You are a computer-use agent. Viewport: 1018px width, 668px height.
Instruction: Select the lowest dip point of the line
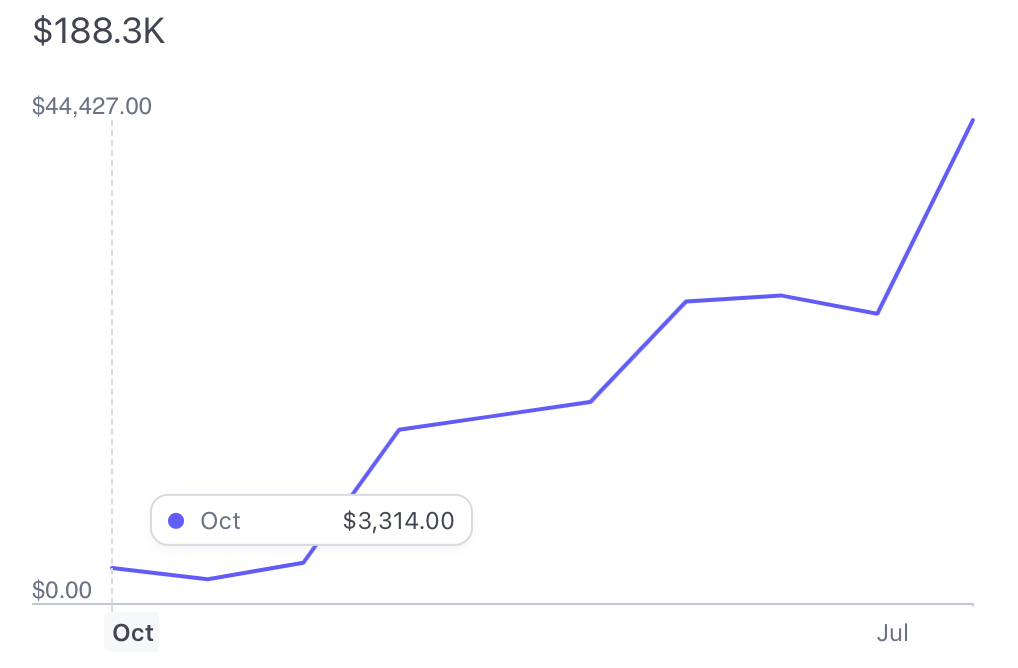[x=208, y=579]
